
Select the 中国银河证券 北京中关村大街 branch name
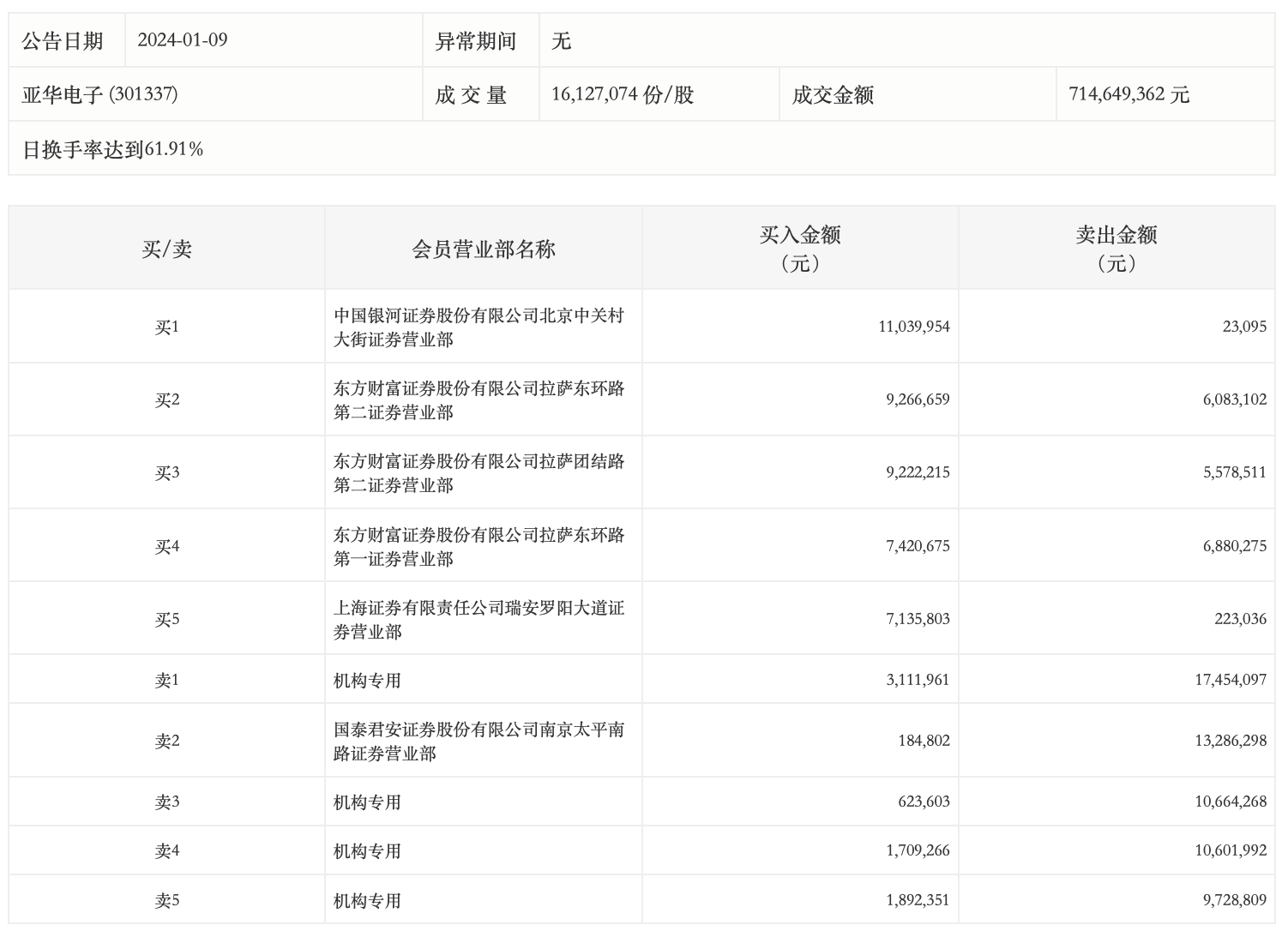(478, 327)
